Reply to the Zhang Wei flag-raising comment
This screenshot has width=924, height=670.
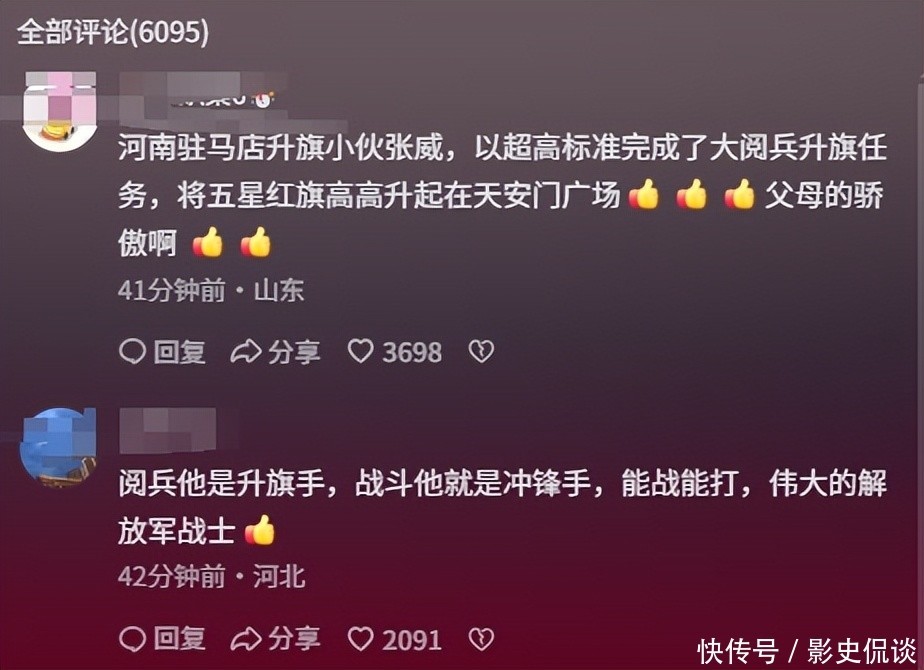[x=162, y=352]
